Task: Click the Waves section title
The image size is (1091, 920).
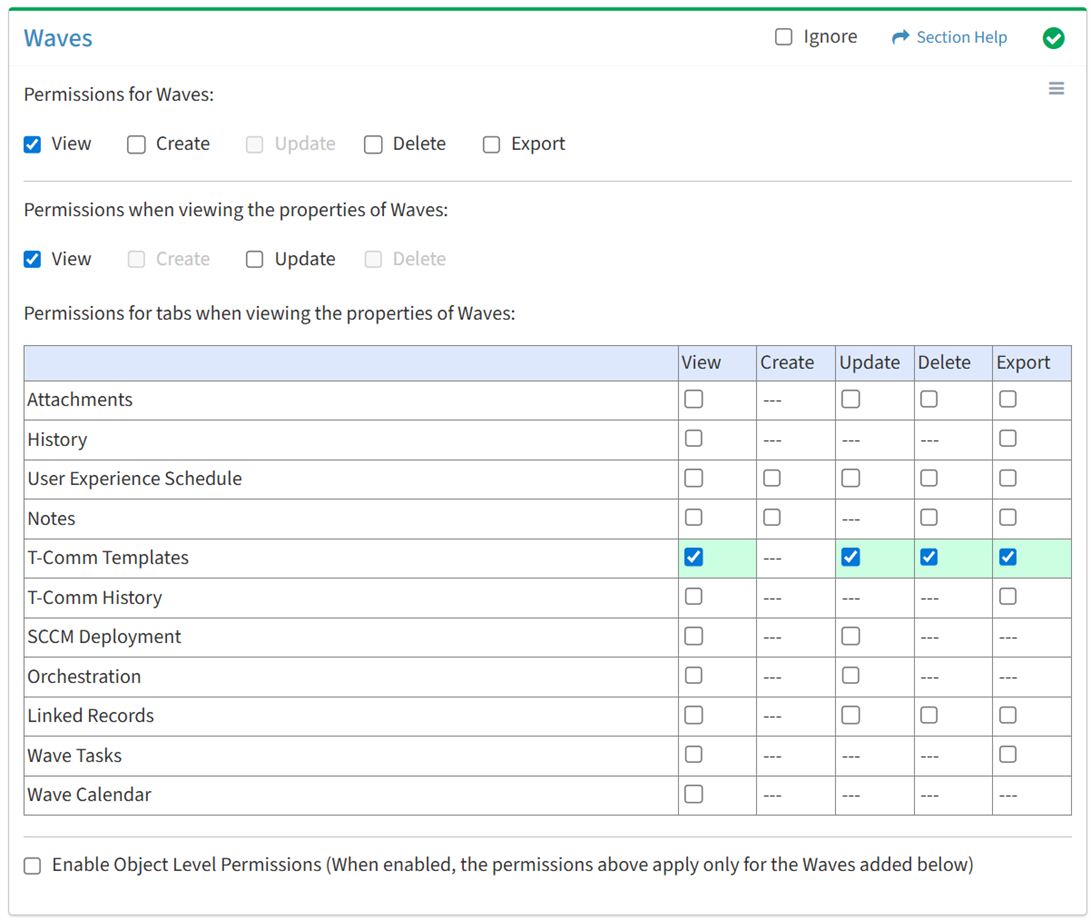Action: 58,38
